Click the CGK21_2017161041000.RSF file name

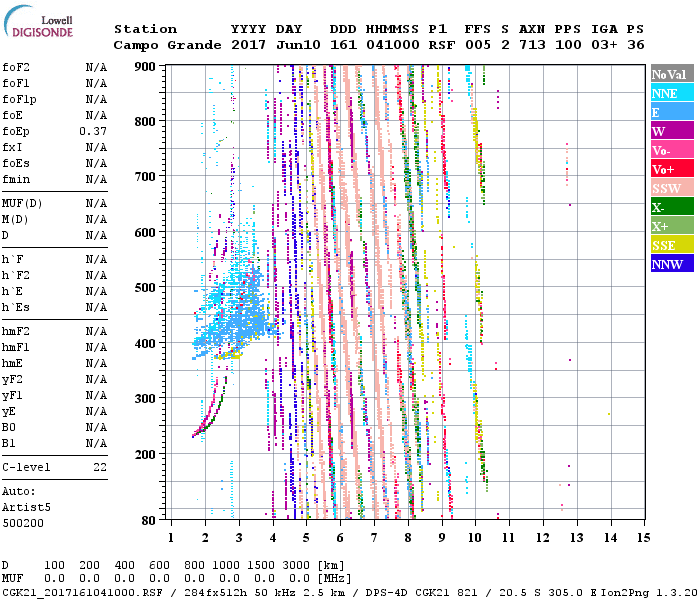[x=82, y=593]
